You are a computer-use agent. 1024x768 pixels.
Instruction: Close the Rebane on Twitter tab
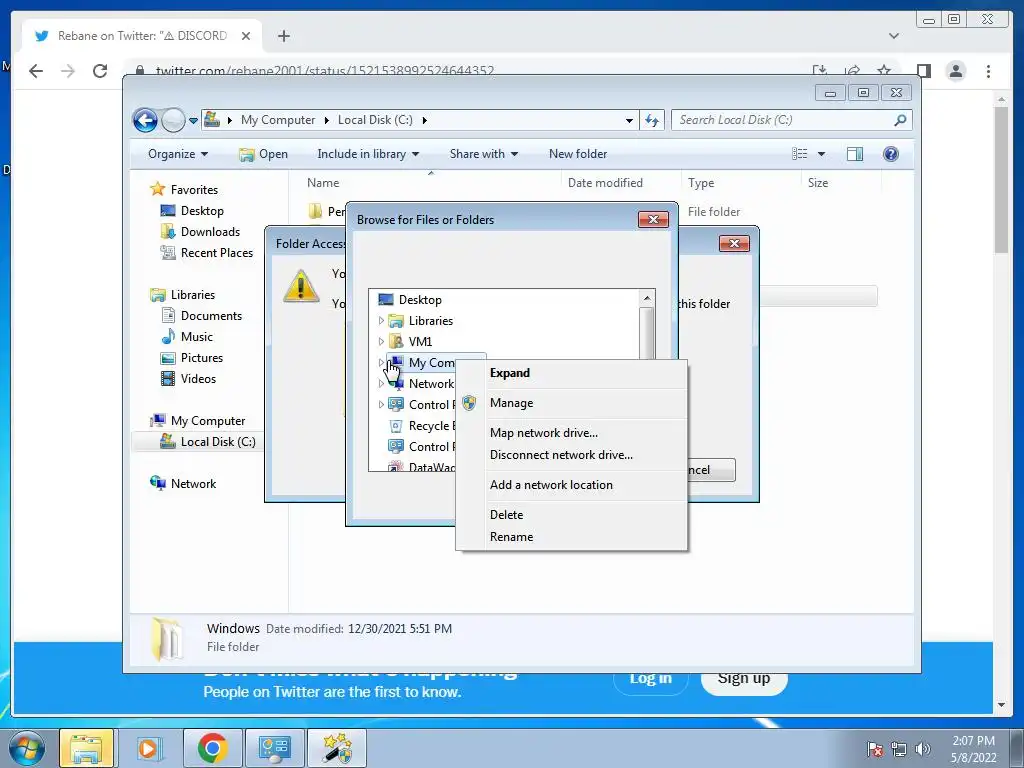click(246, 36)
